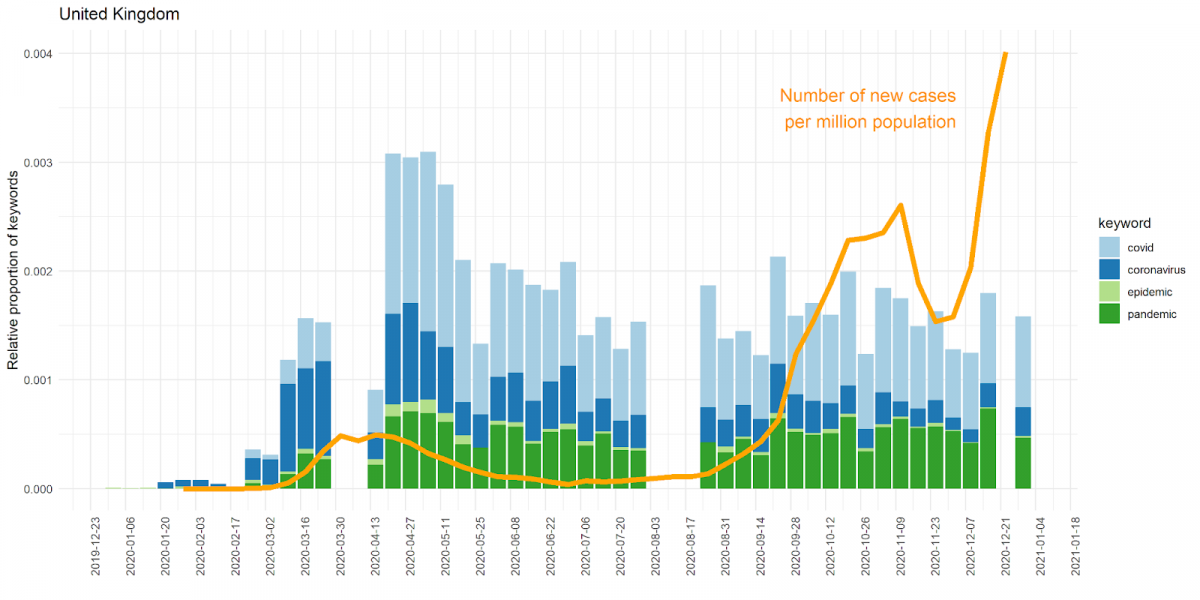Click the 0.004 y-axis tick label
The image size is (1200, 600).
pos(40,54)
